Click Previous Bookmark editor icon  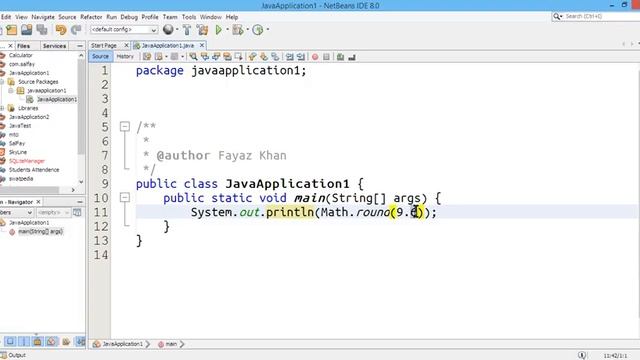point(252,57)
